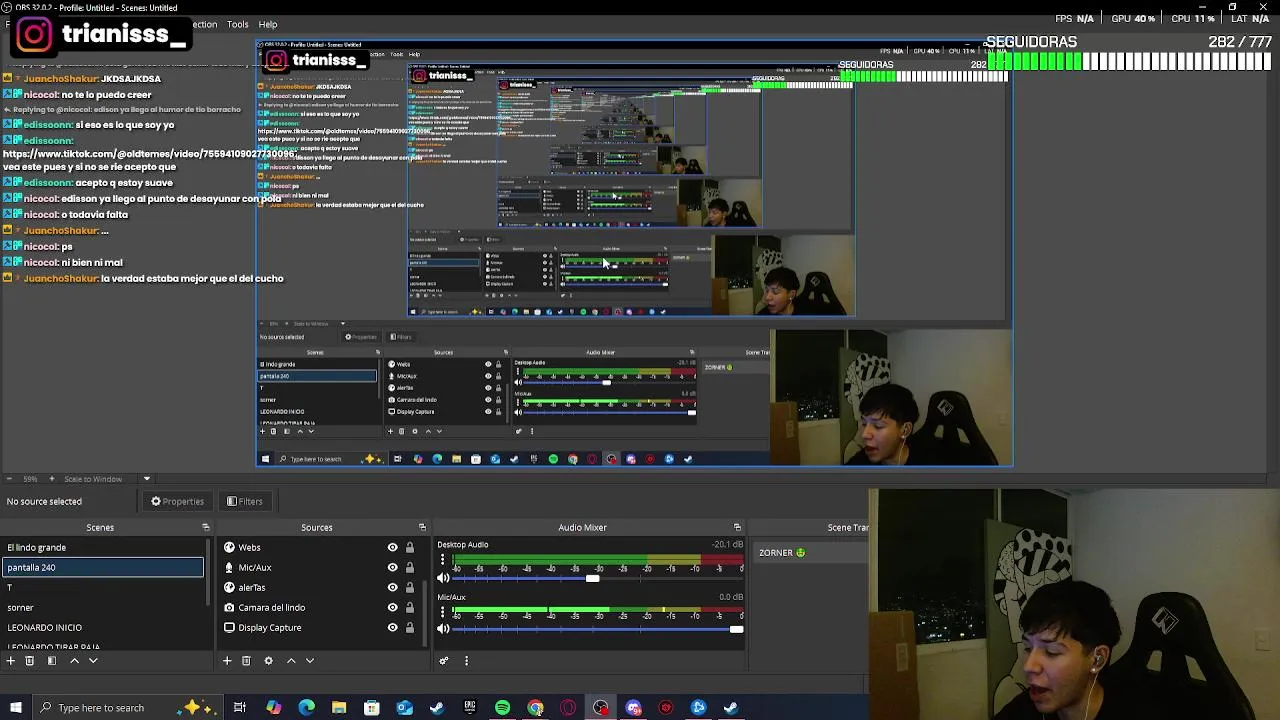Viewport: 1280px width, 720px height.
Task: Hide the alerTas source
Action: click(x=392, y=587)
